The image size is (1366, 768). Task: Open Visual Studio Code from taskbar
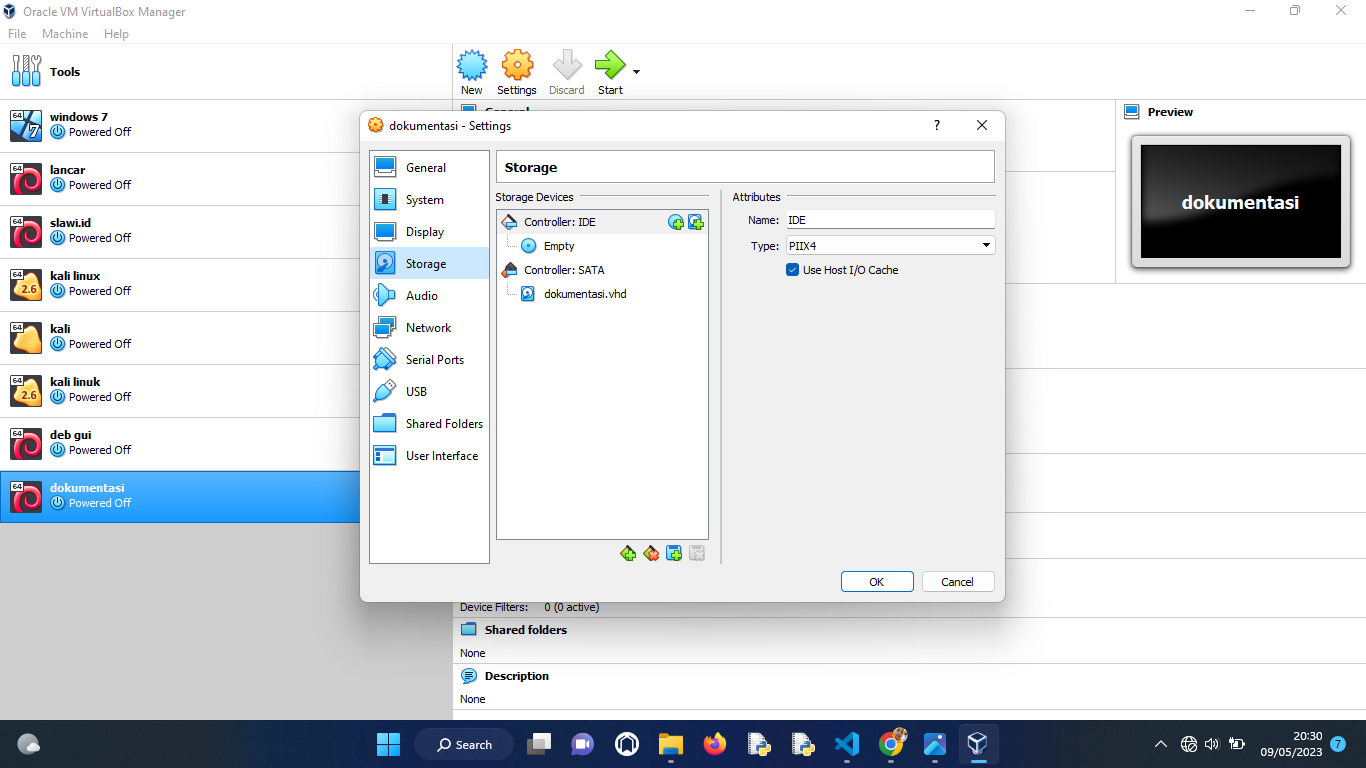846,744
